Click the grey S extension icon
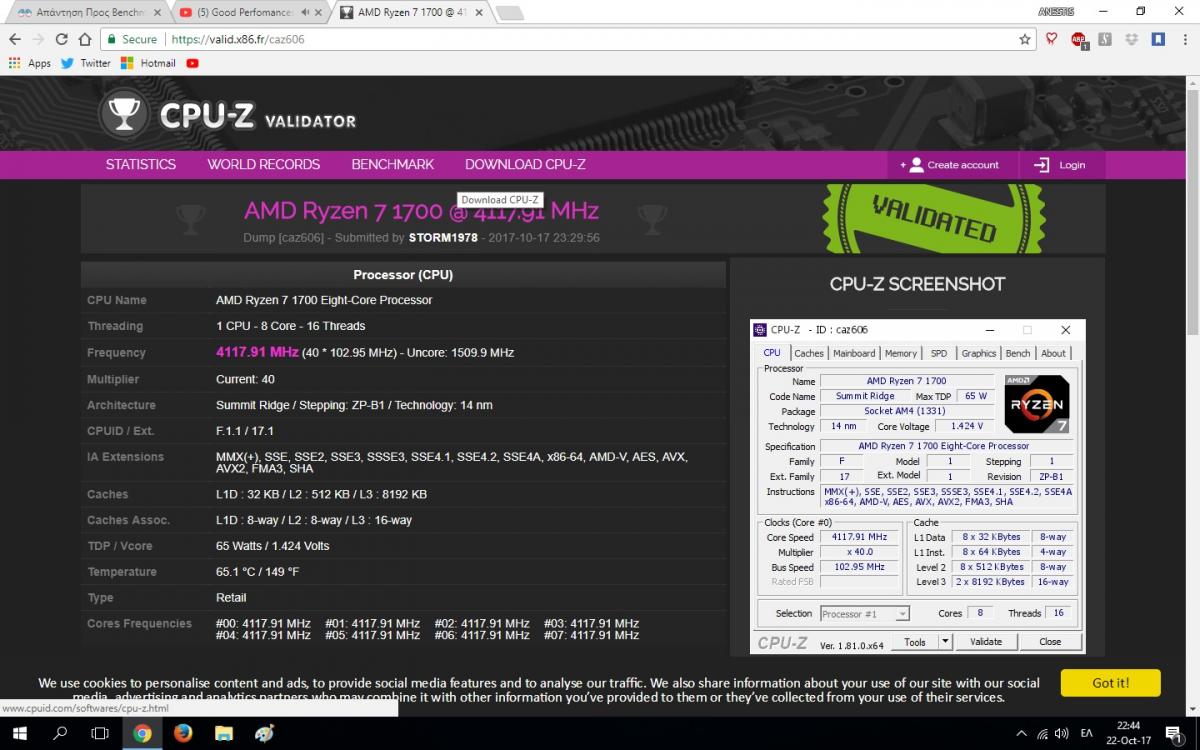This screenshot has height=750, width=1200. tap(1105, 39)
